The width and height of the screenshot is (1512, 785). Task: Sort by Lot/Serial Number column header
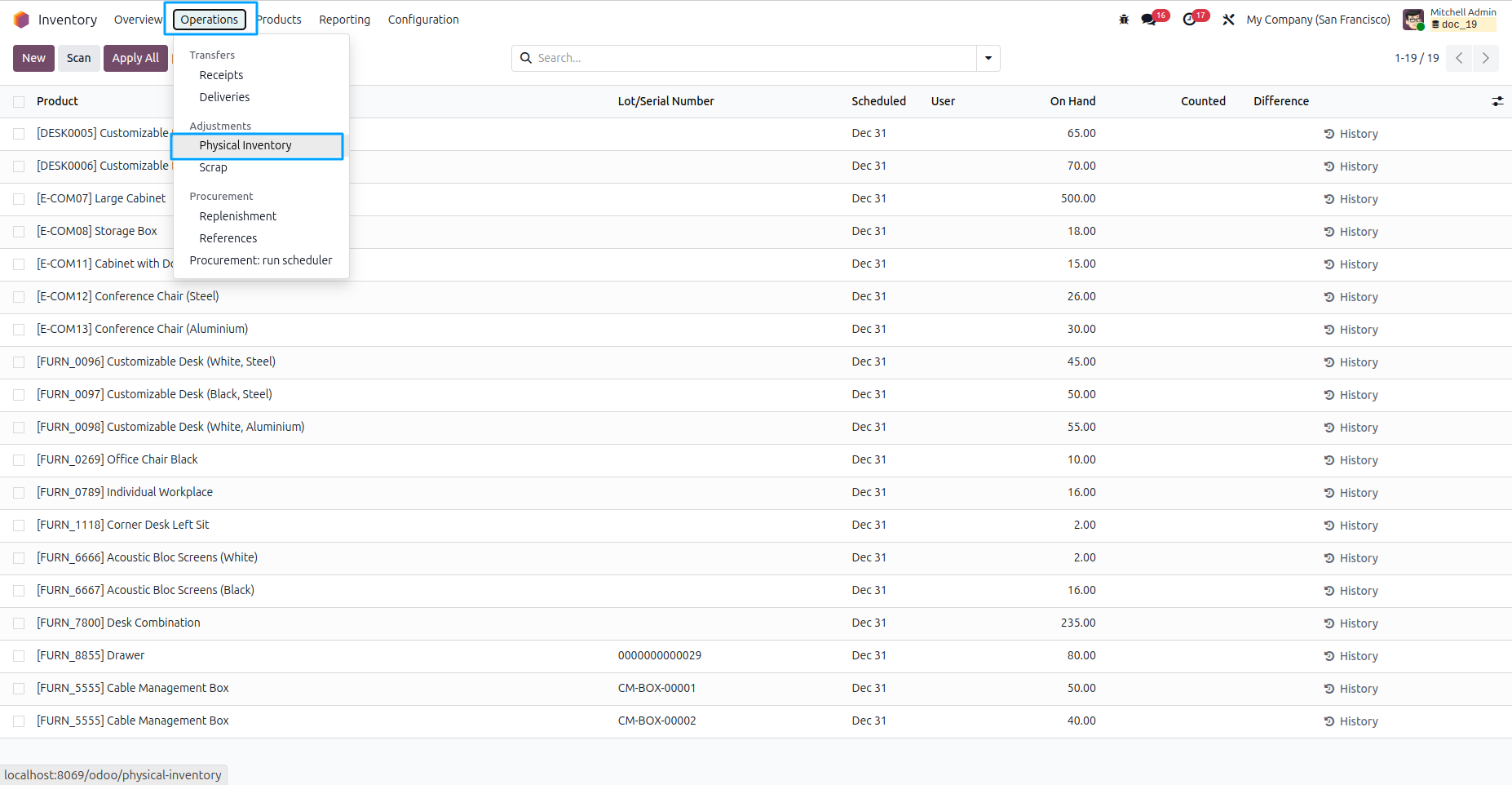(665, 101)
